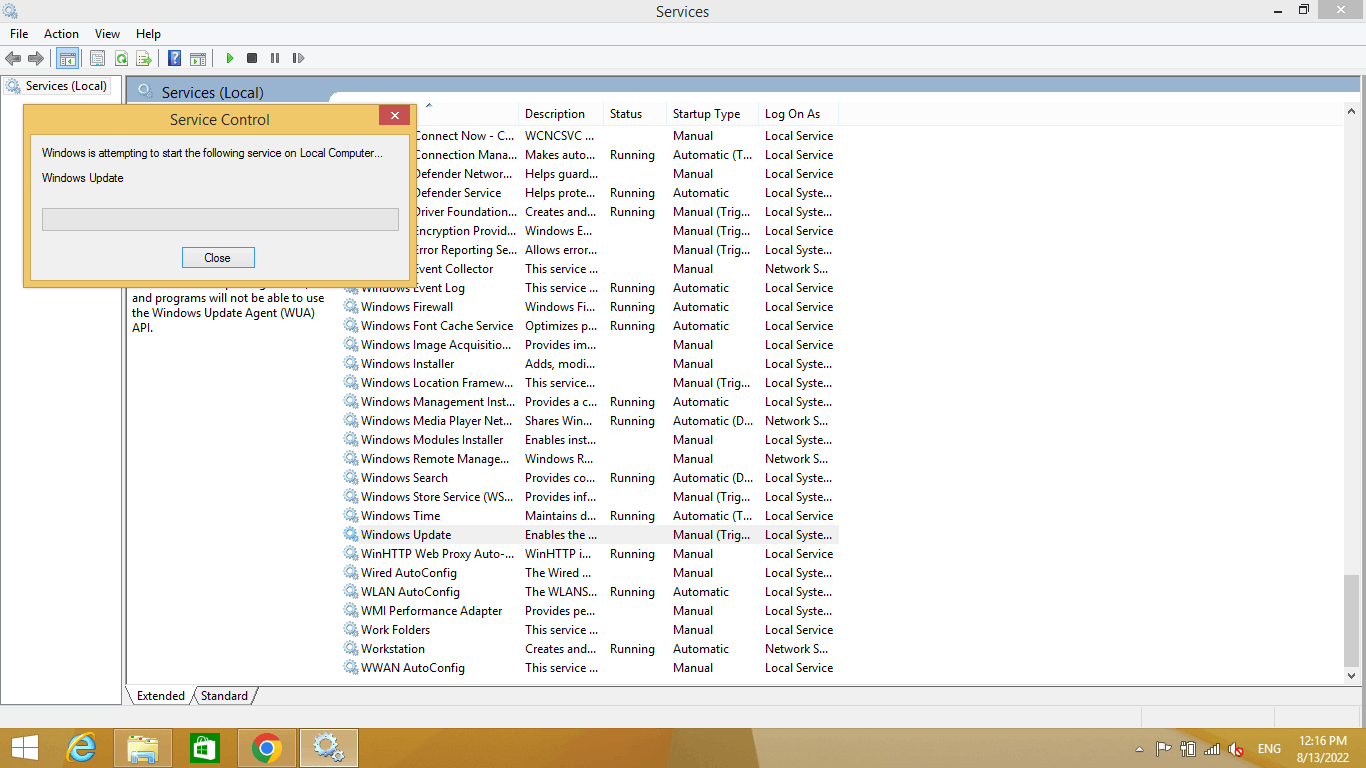Click the Forward arrow in toolbar
1366x768 pixels.
36,59
